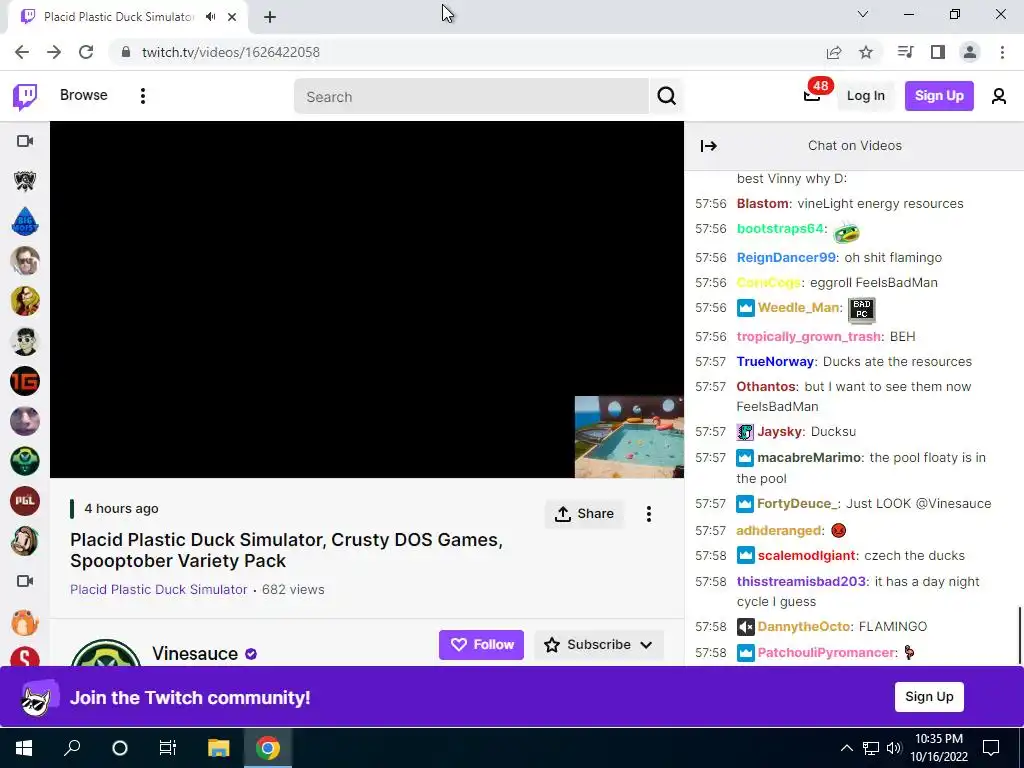This screenshot has height=768, width=1024.
Task: Bookmark this page with the star icon
Action: coord(866,52)
